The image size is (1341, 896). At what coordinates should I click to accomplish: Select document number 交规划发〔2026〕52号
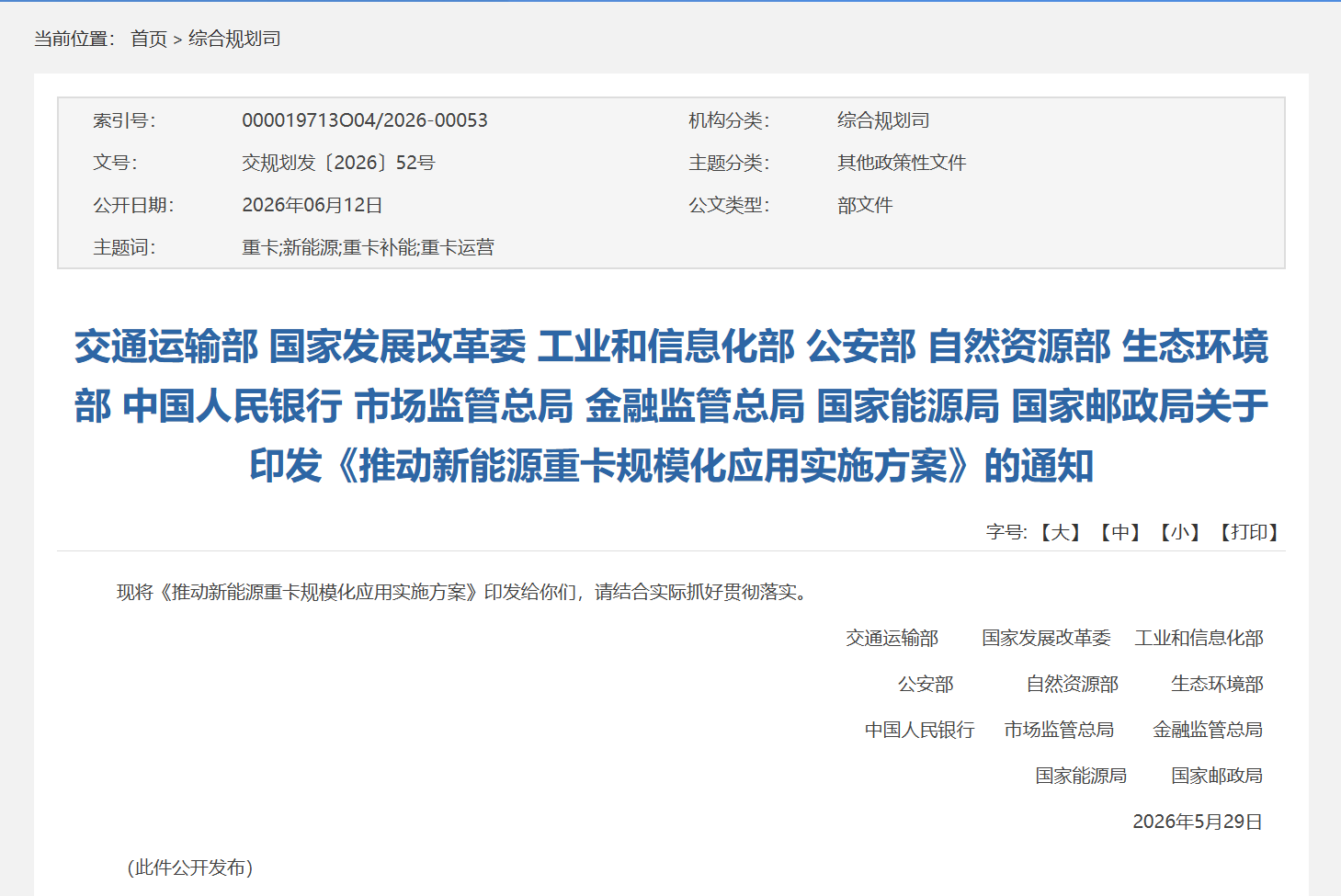tap(338, 163)
